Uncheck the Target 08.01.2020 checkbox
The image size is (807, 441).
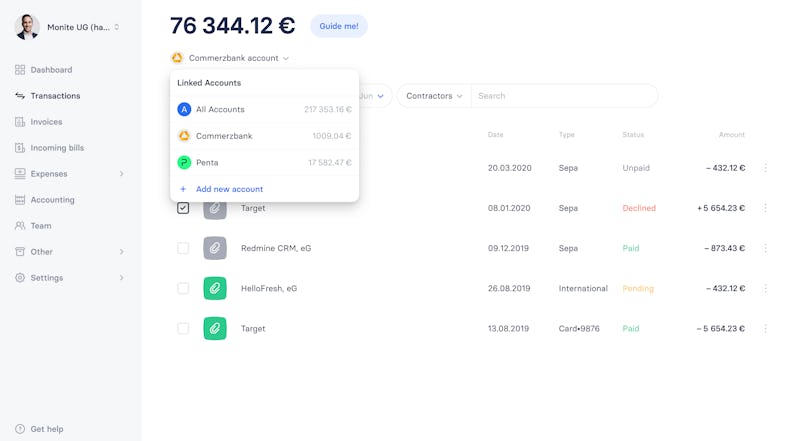pyautogui.click(x=183, y=208)
